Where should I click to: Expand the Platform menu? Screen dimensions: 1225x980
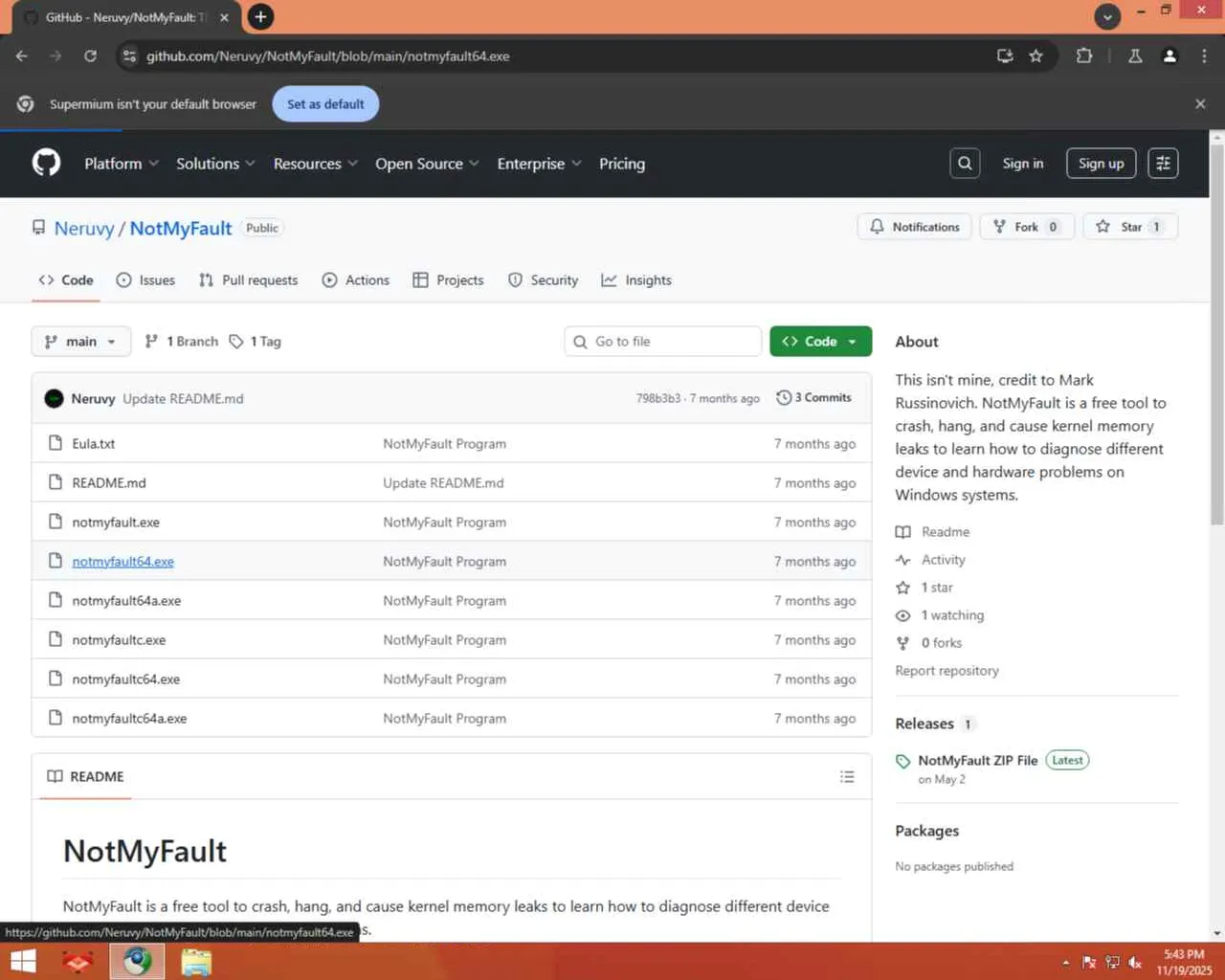click(122, 164)
